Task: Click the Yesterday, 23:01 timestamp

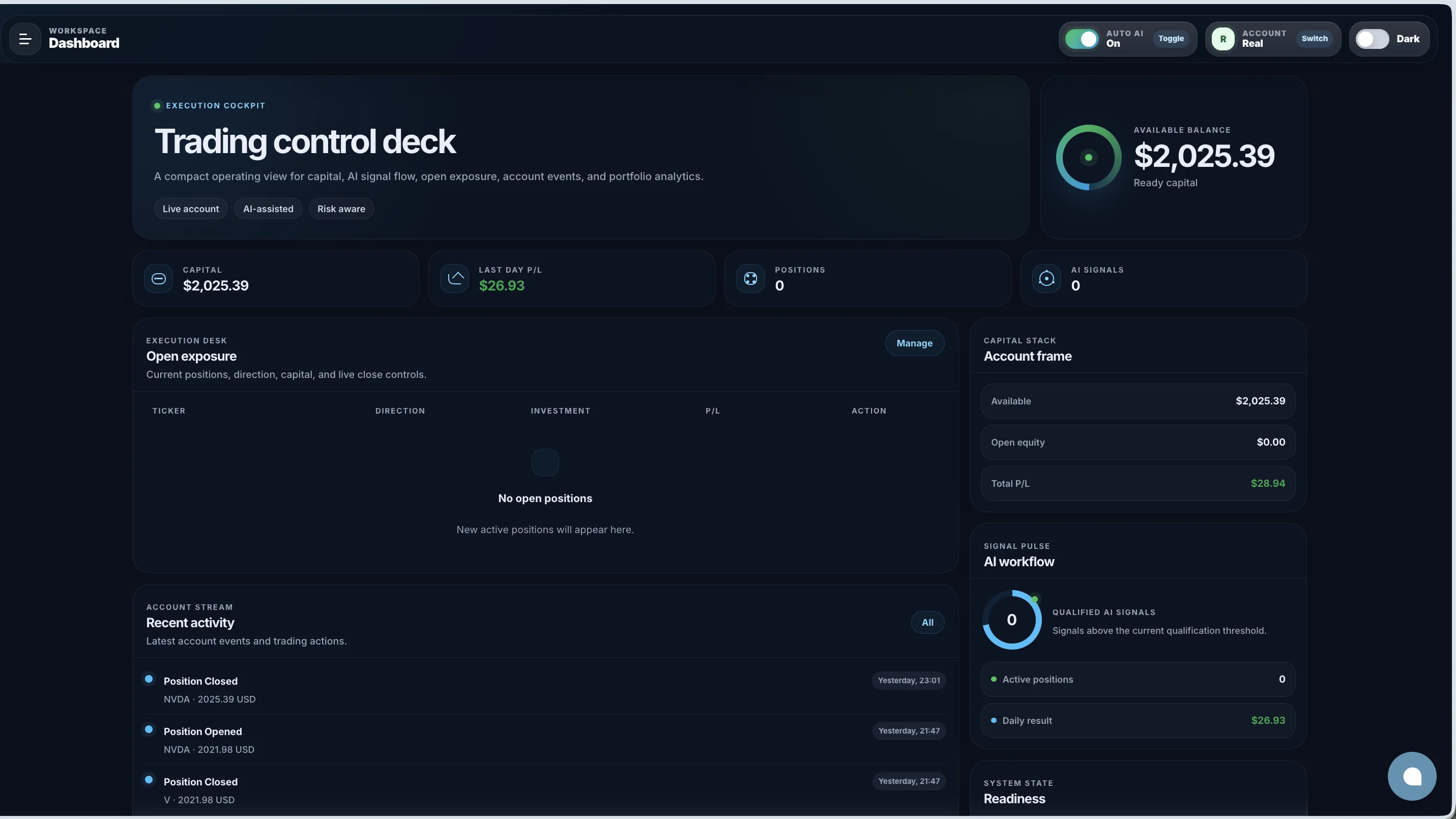Action: click(909, 681)
